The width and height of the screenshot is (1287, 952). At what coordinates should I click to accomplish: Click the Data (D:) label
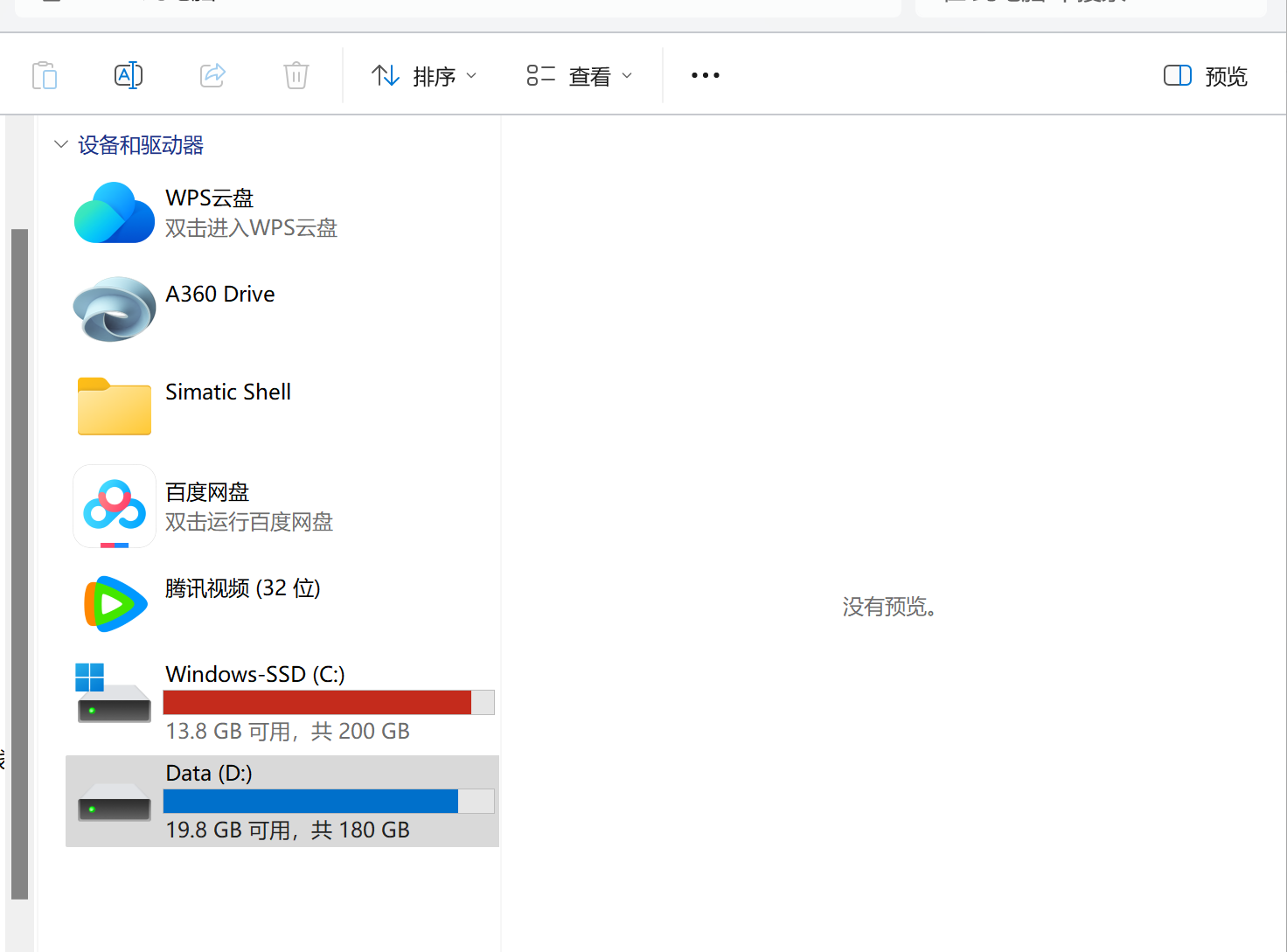pyautogui.click(x=209, y=773)
